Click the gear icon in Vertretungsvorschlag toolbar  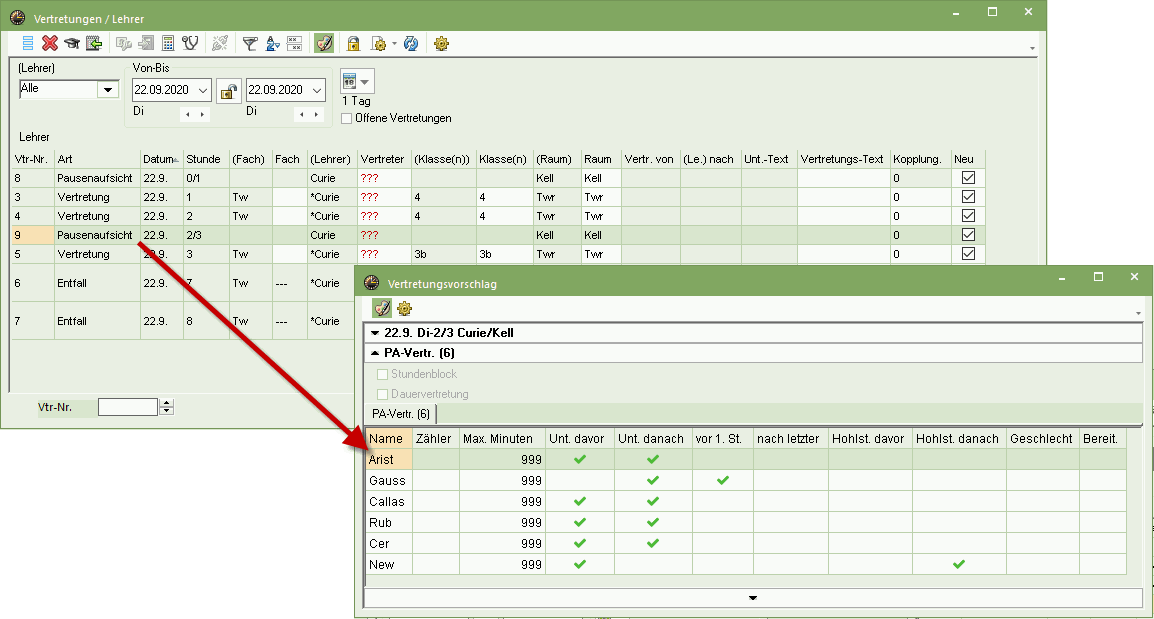404,308
